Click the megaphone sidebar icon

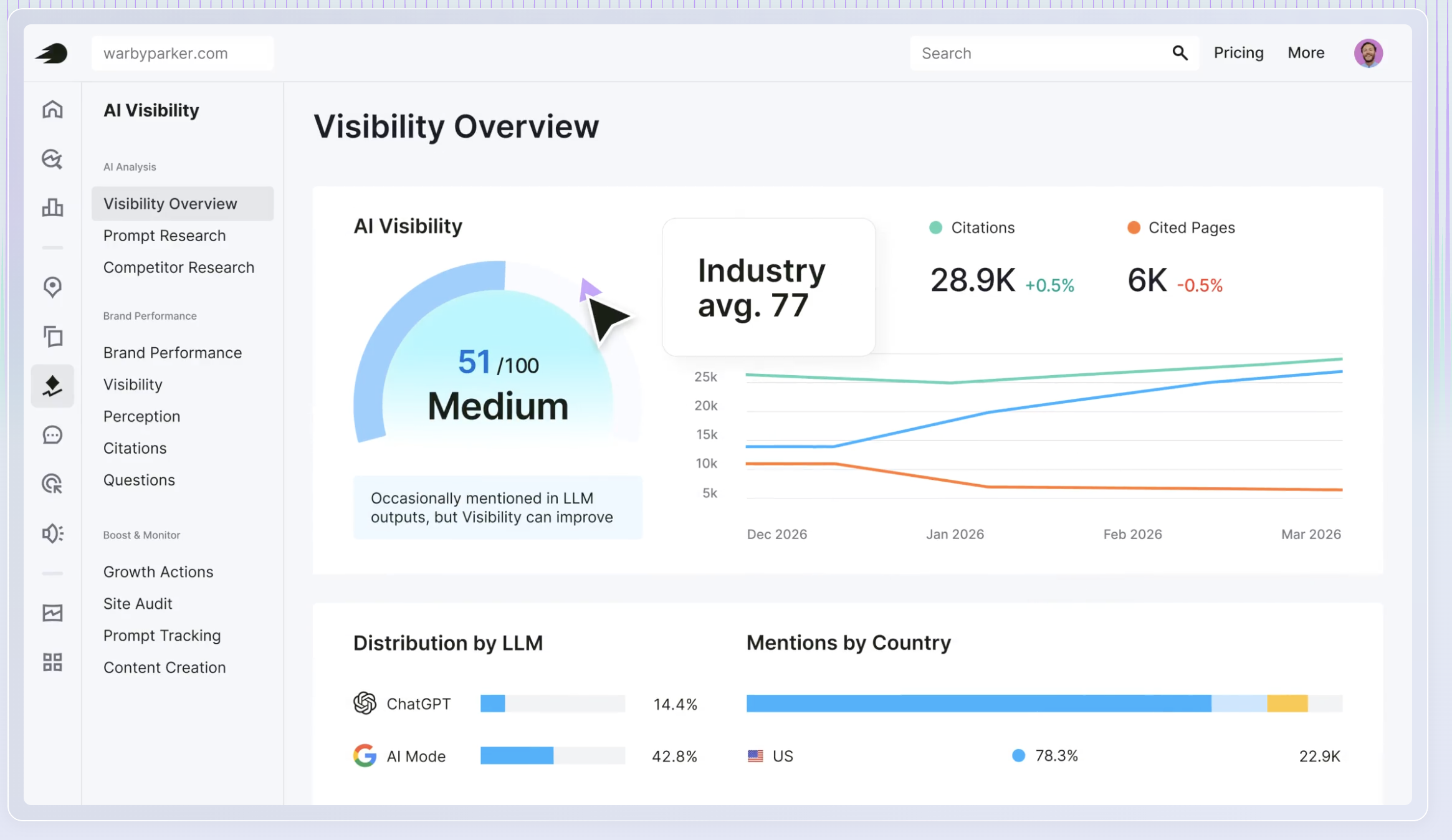(52, 533)
